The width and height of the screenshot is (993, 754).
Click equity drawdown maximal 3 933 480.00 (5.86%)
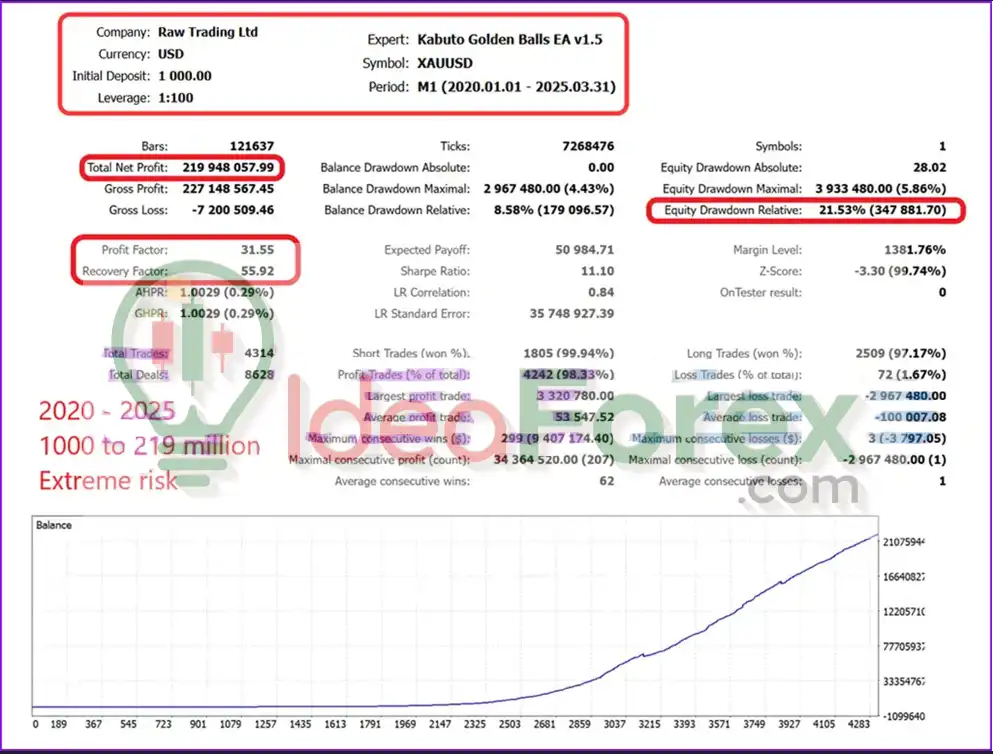[x=881, y=189]
